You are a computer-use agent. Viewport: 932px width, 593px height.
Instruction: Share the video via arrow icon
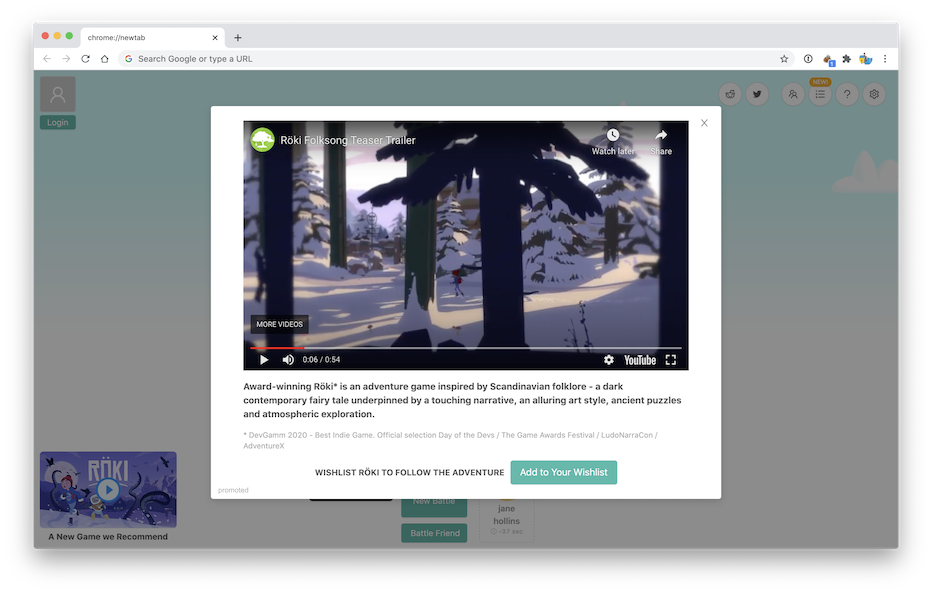[661, 135]
